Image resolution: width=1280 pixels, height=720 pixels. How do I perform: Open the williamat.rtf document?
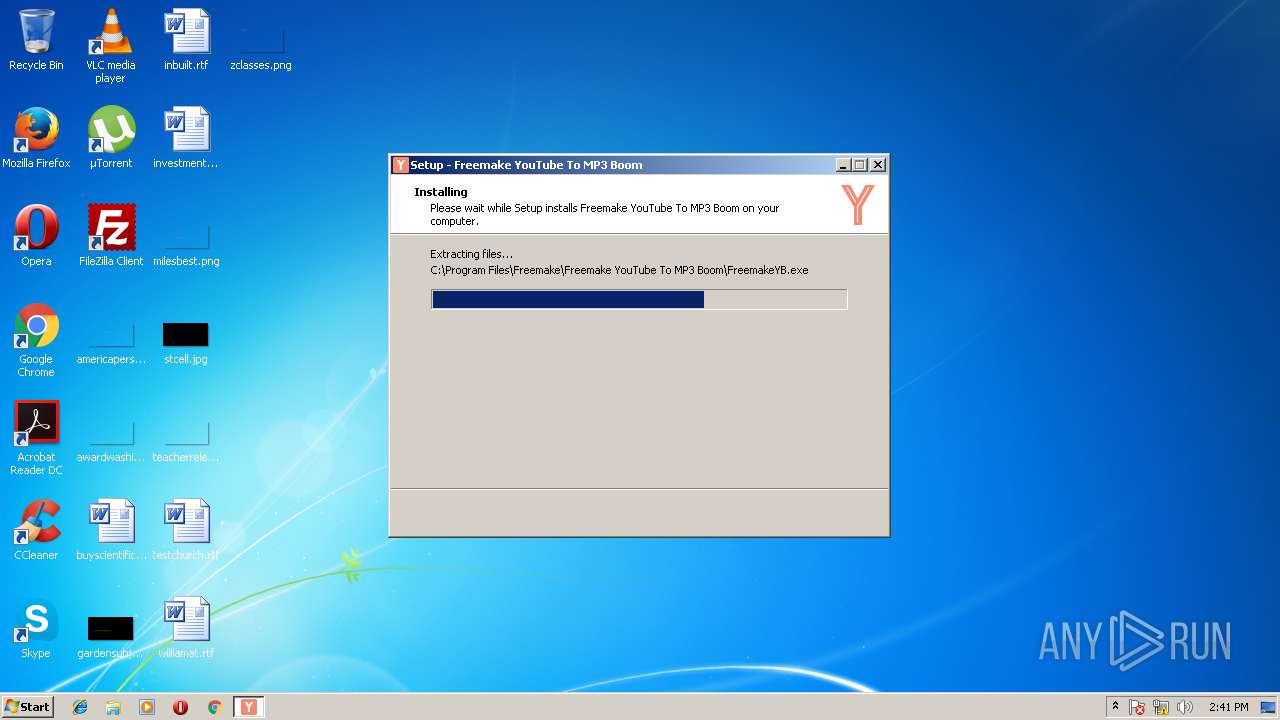186,628
